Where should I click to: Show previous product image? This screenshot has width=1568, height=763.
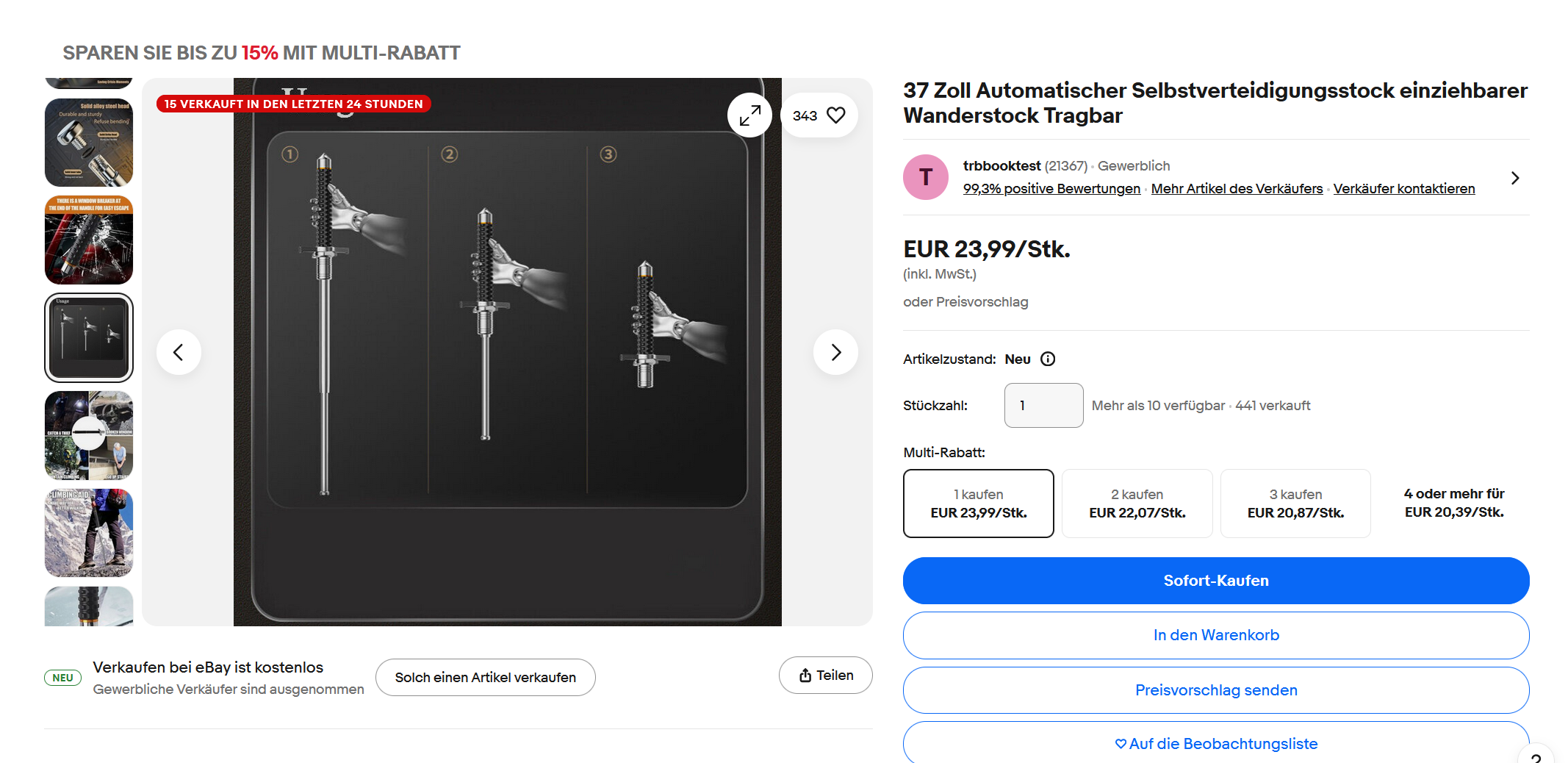point(179,353)
